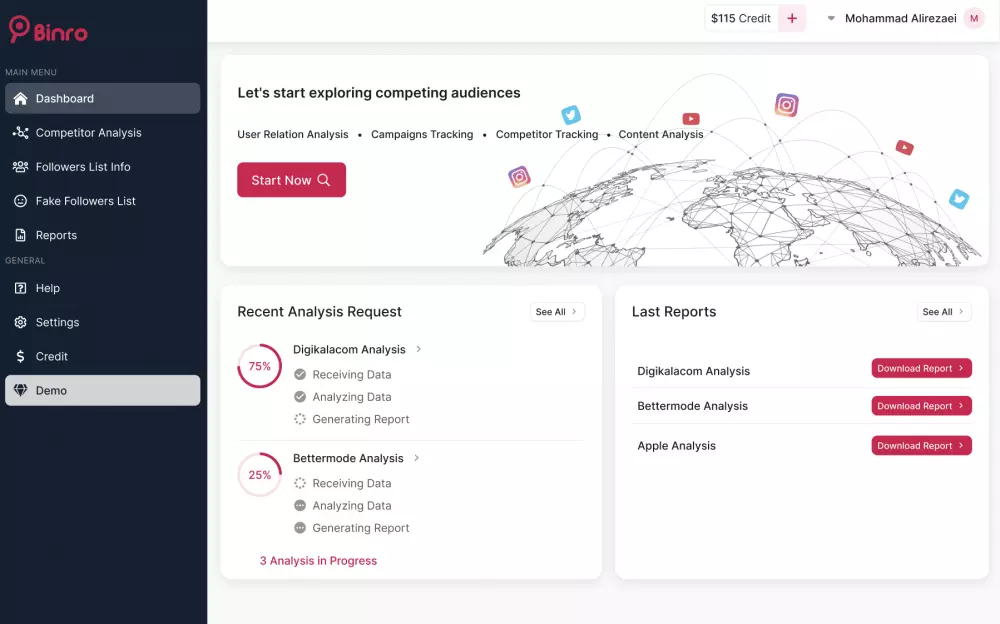
Task: Select the Demo gift box icon
Action: click(x=20, y=391)
